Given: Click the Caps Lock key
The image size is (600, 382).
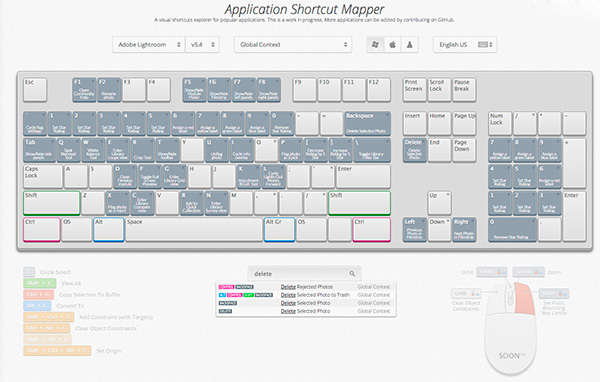Looking at the screenshot, I should [43, 176].
